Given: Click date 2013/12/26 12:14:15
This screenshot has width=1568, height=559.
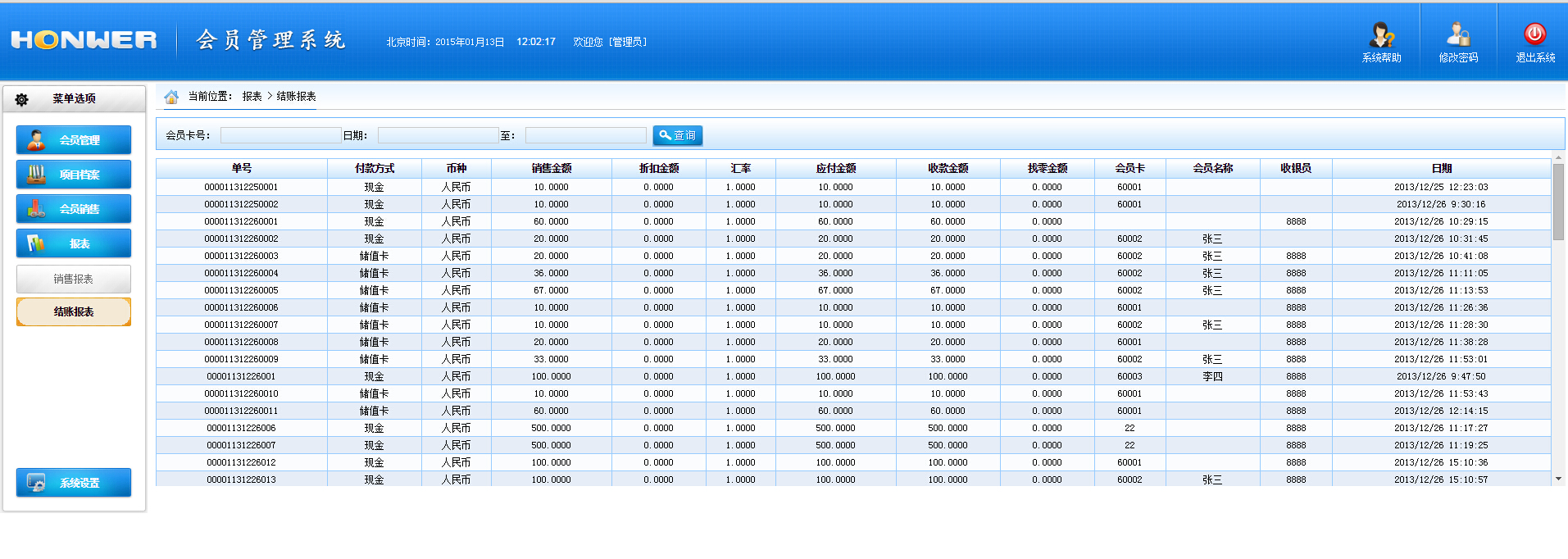Looking at the screenshot, I should pyautogui.click(x=1441, y=411).
